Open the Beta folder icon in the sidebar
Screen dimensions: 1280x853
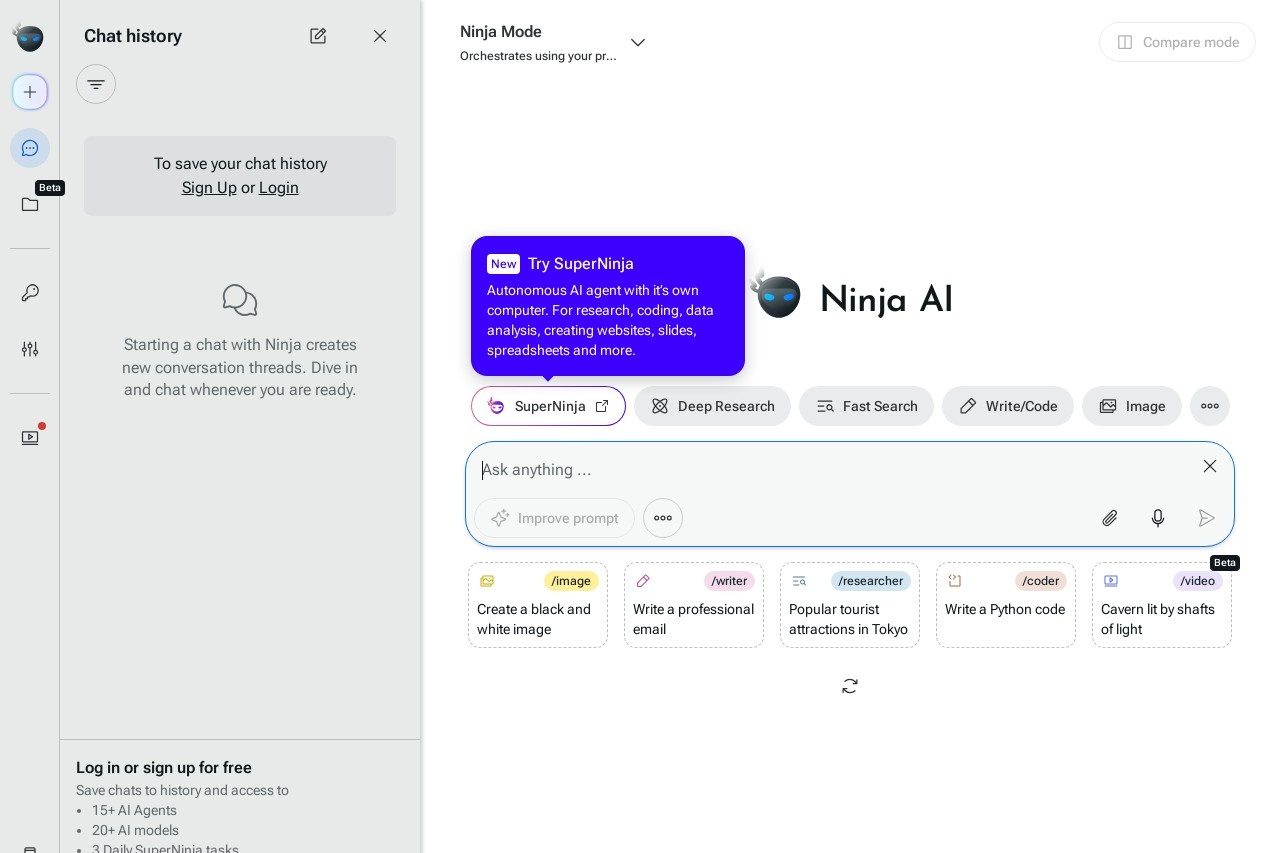pos(30,204)
